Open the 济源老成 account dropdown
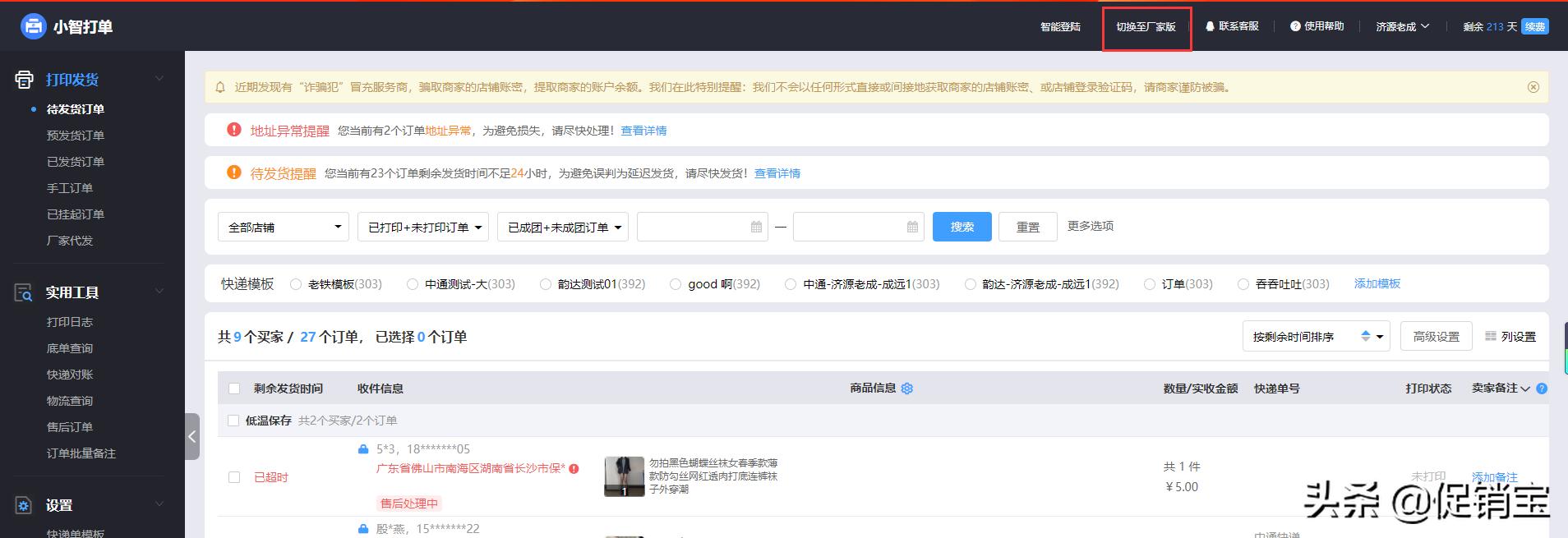The image size is (1568, 538). point(1403,26)
